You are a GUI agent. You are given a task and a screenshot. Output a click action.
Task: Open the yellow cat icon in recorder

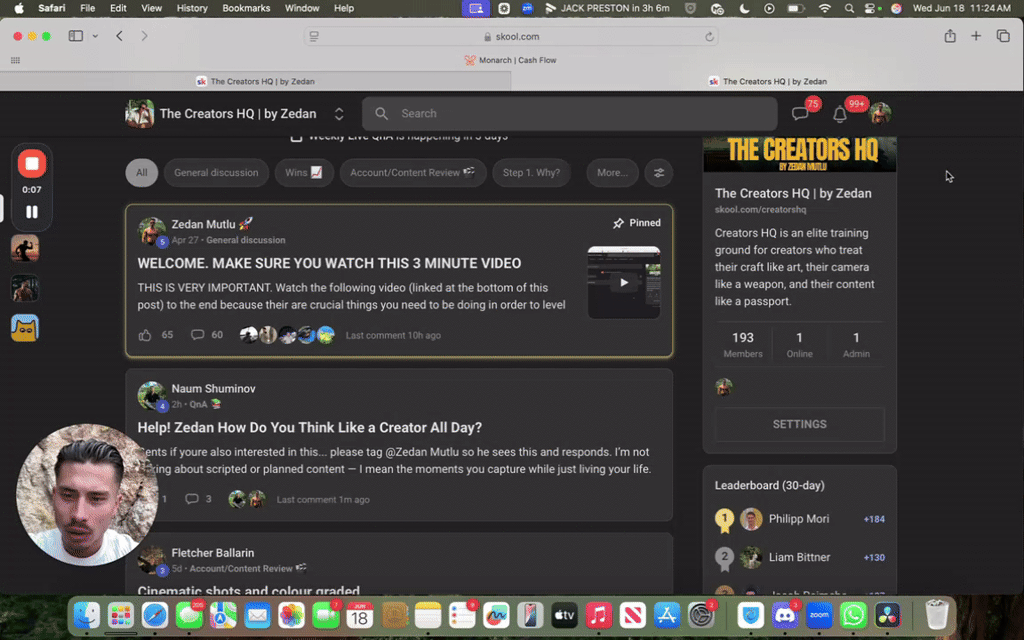coord(25,328)
